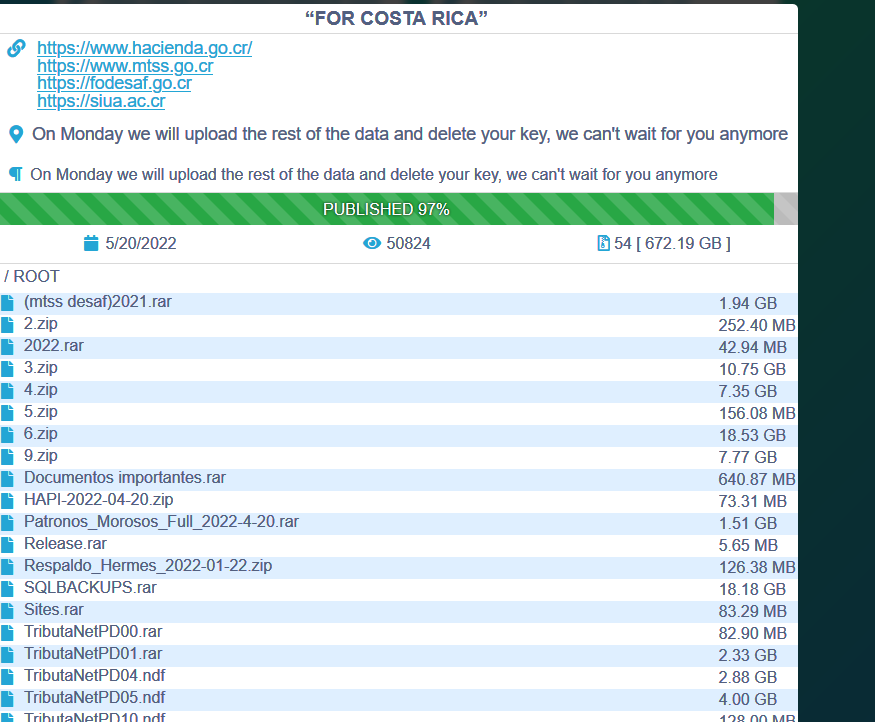875x722 pixels.
Task: Select the (mtss desaf)2021.rar file name
Action: coord(98,302)
